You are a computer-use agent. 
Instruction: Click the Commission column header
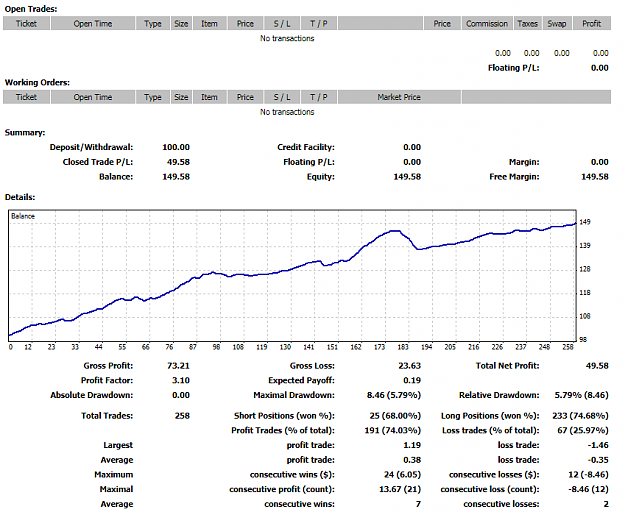(x=487, y=24)
